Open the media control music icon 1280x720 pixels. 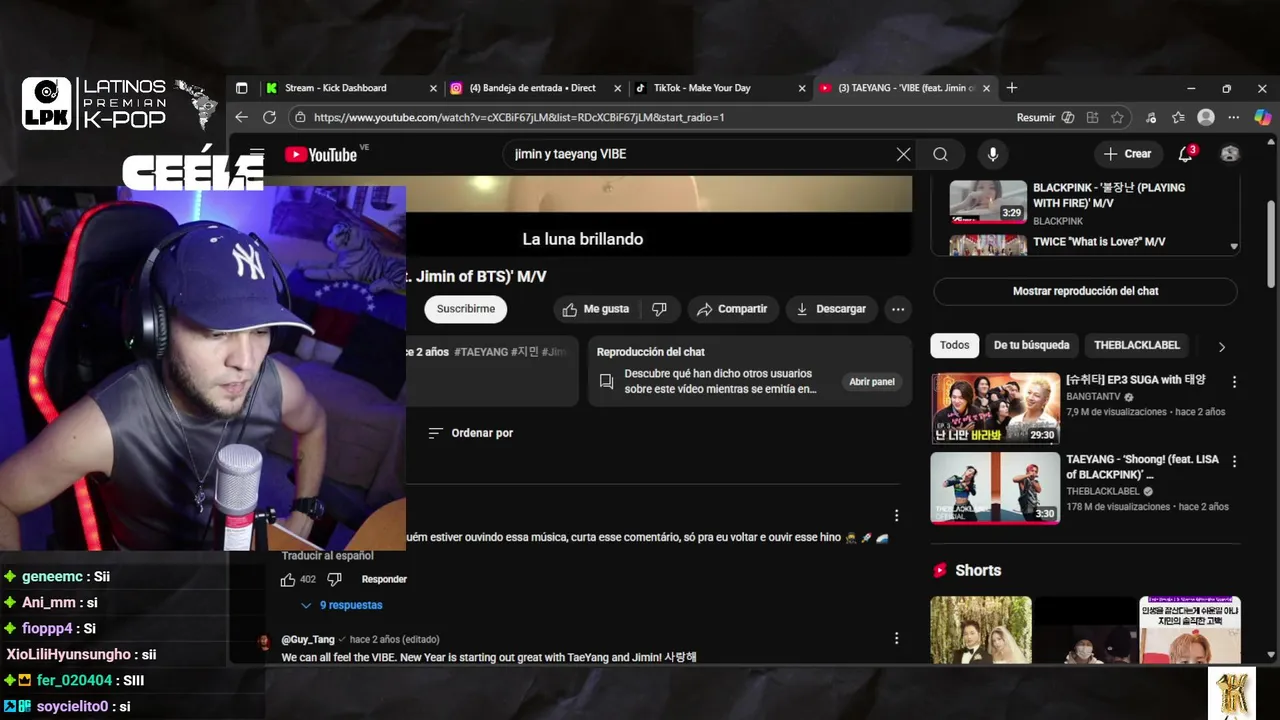click(1153, 117)
